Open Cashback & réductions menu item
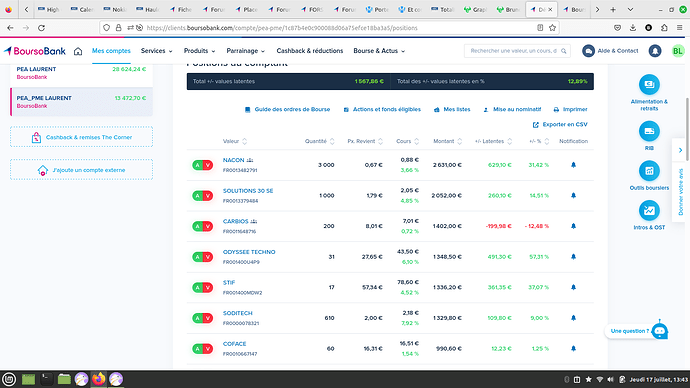690x388 pixels. coord(310,51)
